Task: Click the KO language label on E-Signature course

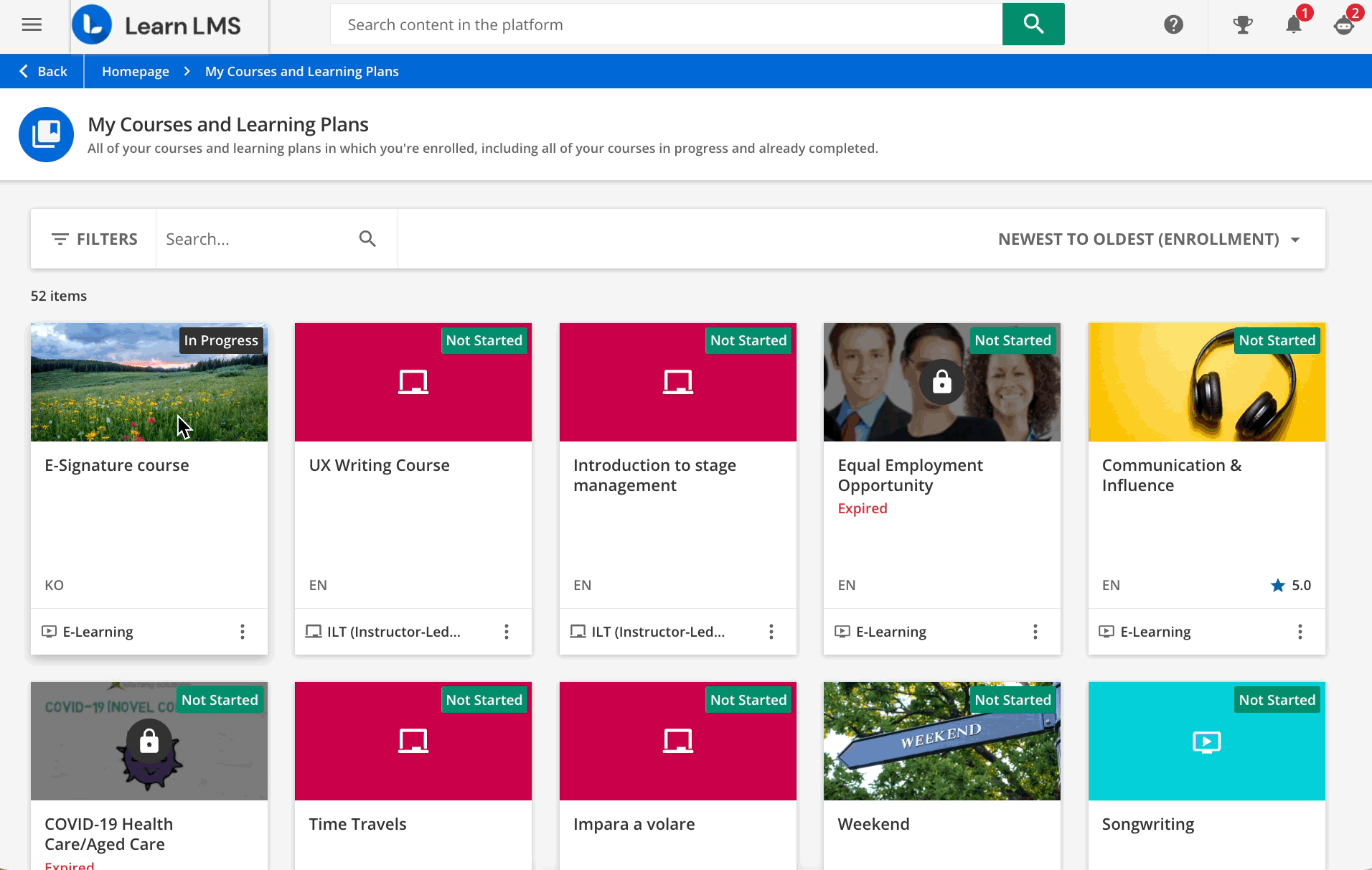Action: [55, 585]
